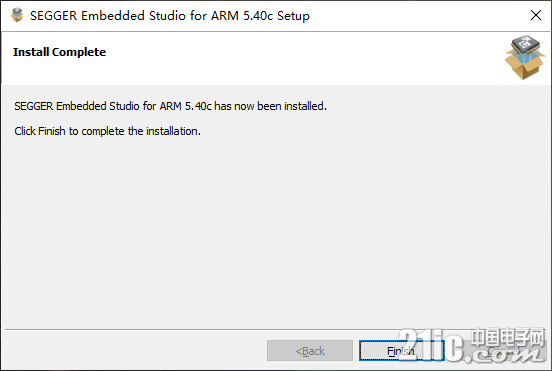Close the SEGGER Embedded Studio Setup window
The width and height of the screenshot is (552, 371).
[536, 15]
